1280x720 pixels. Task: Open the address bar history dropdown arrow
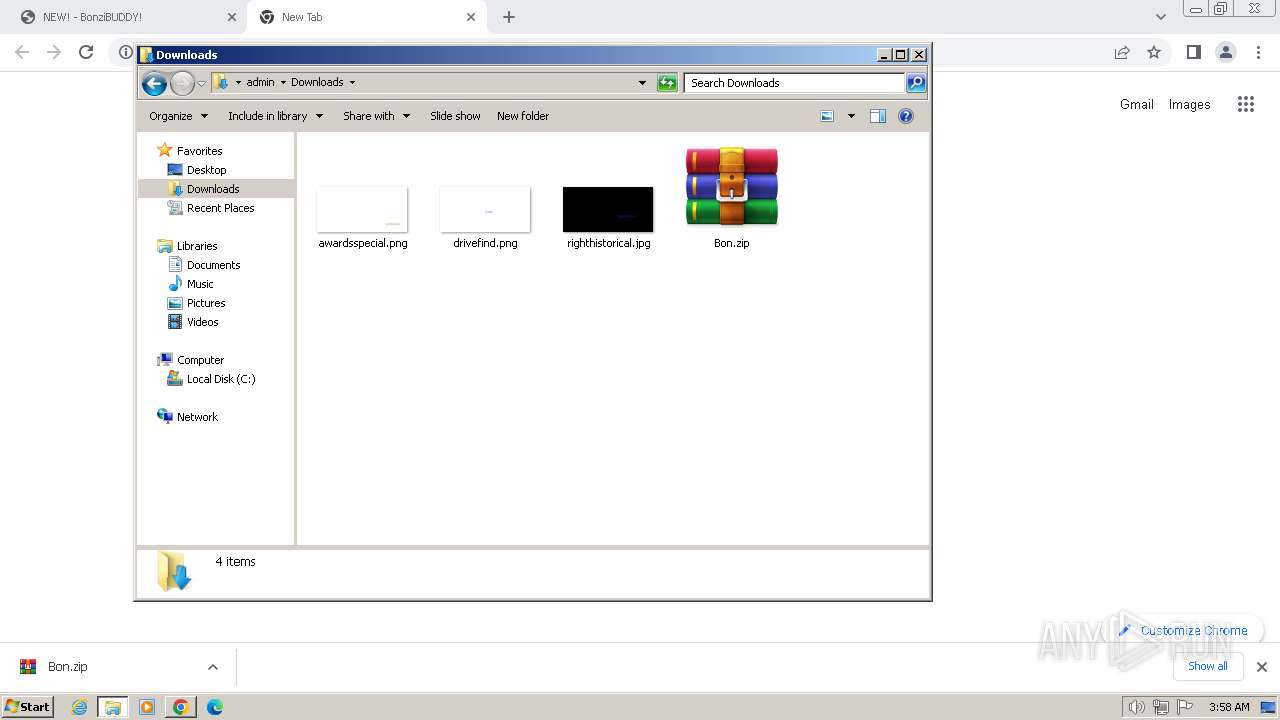(x=642, y=83)
